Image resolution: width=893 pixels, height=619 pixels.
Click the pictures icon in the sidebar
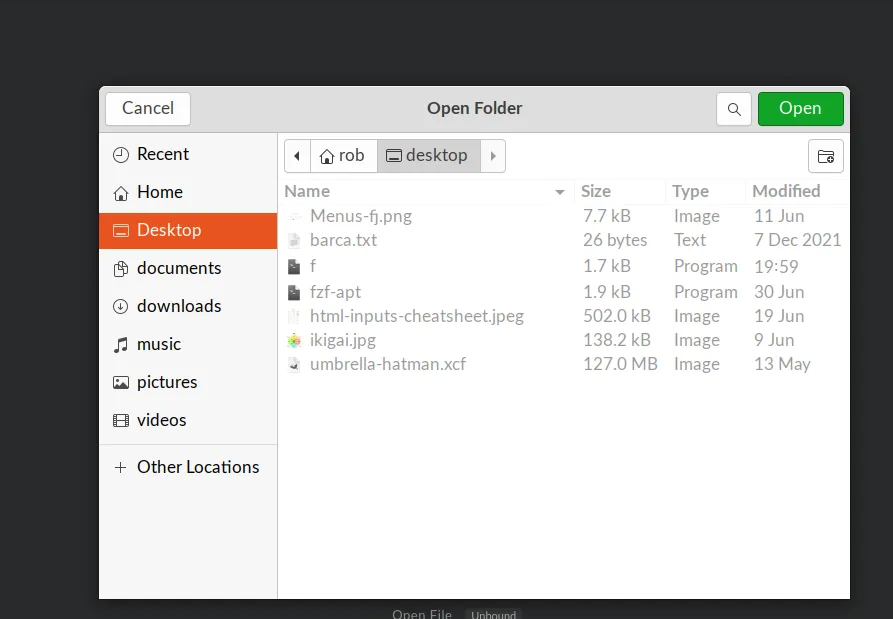pyautogui.click(x=121, y=382)
